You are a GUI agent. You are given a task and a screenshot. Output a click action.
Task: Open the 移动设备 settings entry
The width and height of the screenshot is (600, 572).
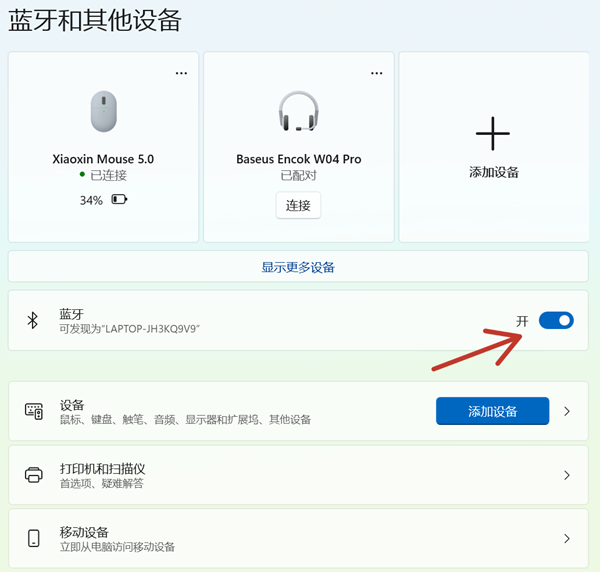coord(84,532)
